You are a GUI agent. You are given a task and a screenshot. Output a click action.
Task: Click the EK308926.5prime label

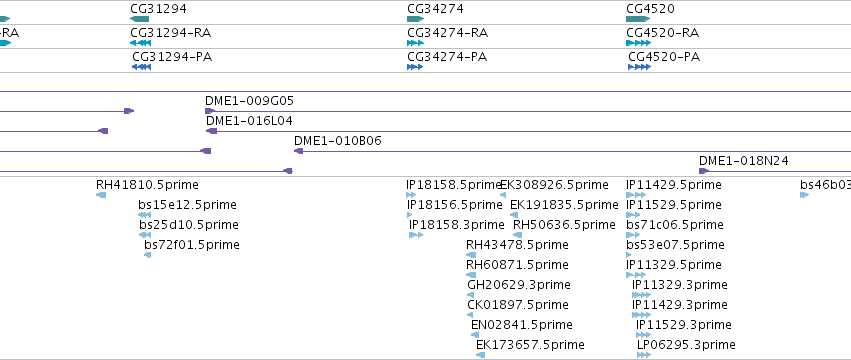[554, 185]
